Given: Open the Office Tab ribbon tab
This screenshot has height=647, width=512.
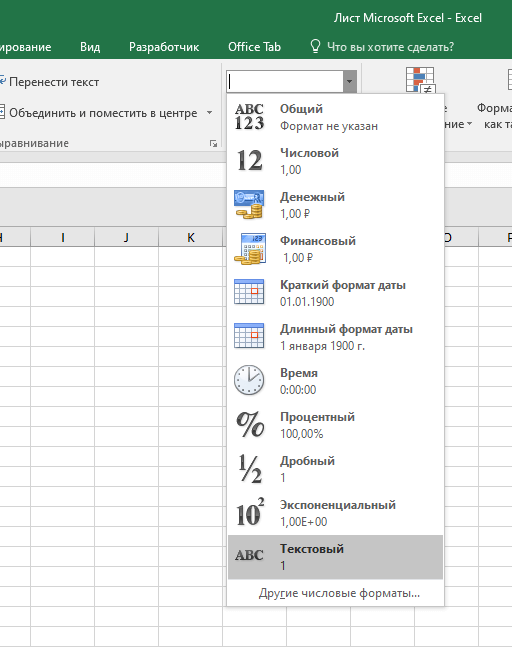Looking at the screenshot, I should click(255, 47).
